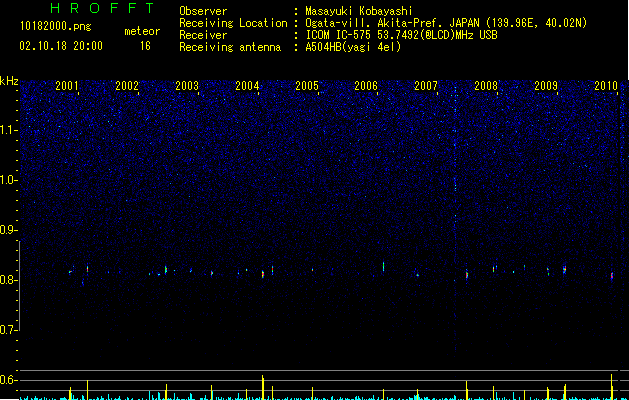Click the 2006 time marker

366,85
